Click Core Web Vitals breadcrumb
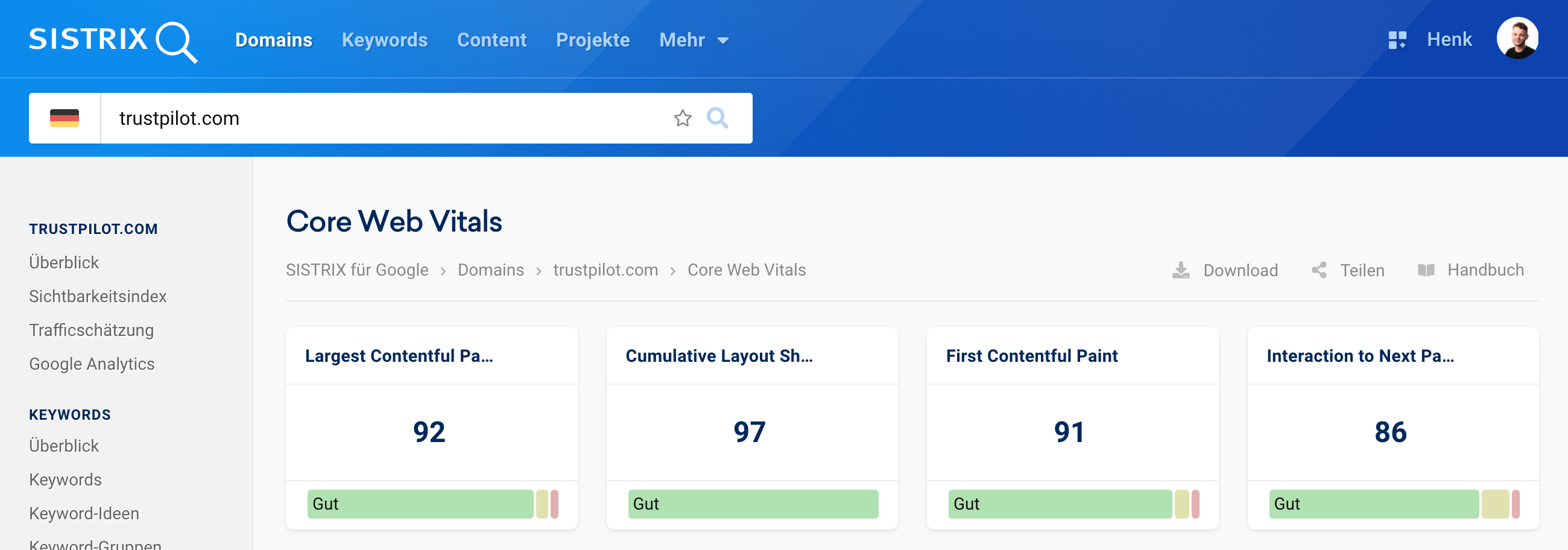This screenshot has width=1568, height=550. (x=746, y=270)
